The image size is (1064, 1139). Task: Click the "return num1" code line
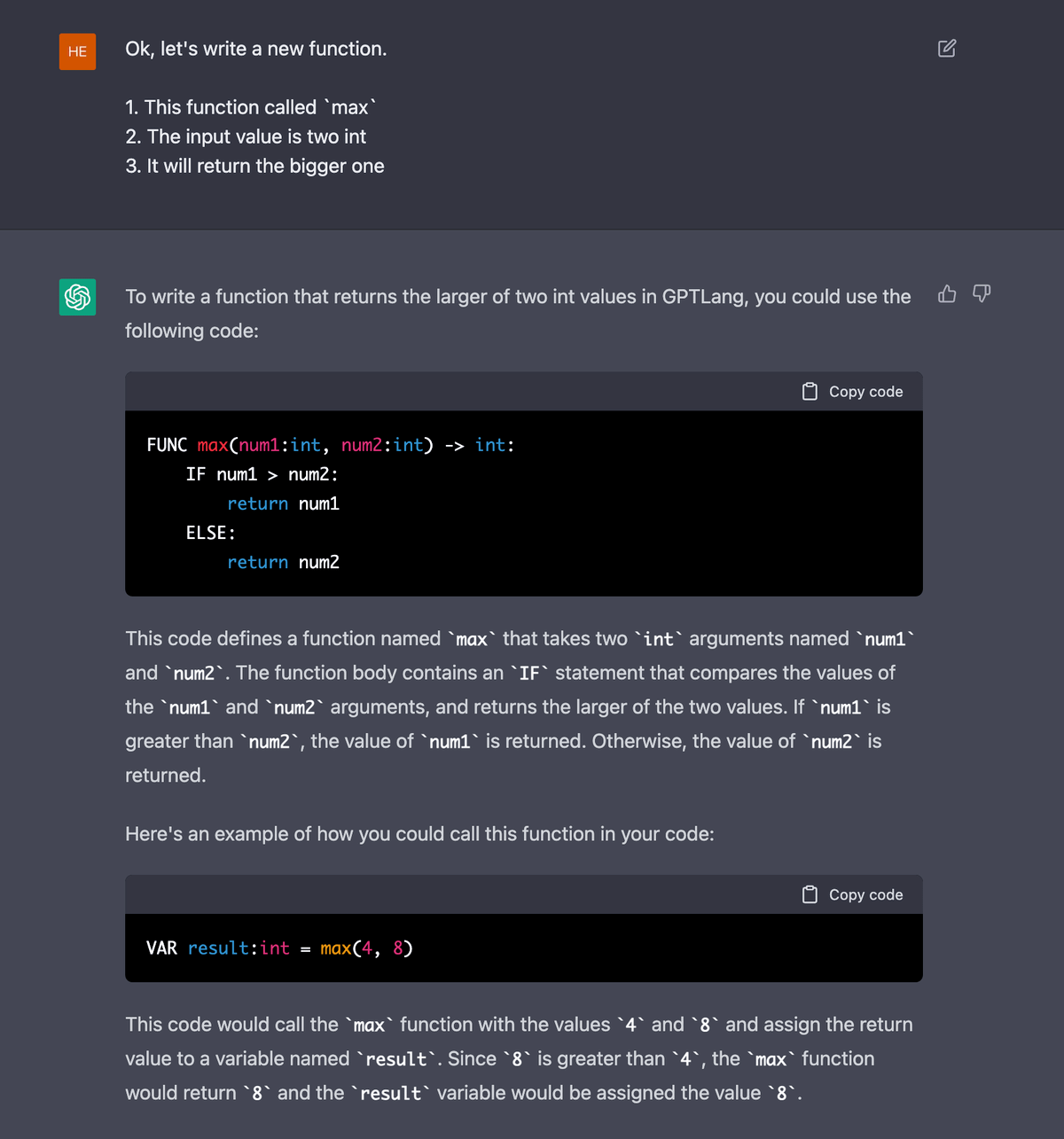283,503
